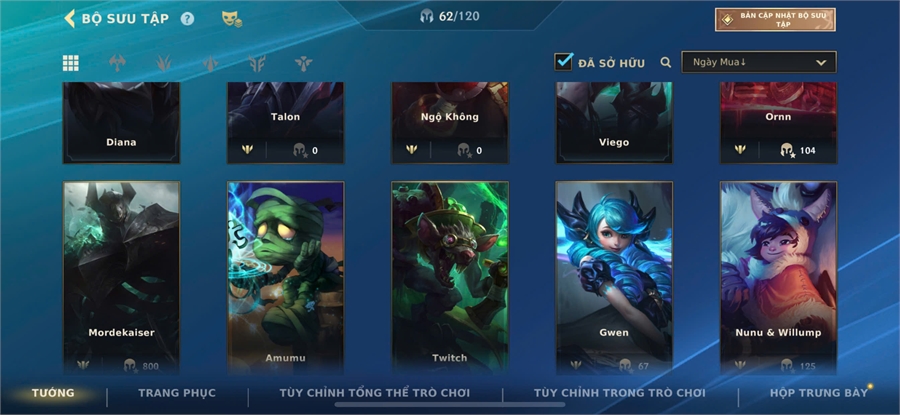
Task: Open the help question mark icon
Action: (188, 19)
